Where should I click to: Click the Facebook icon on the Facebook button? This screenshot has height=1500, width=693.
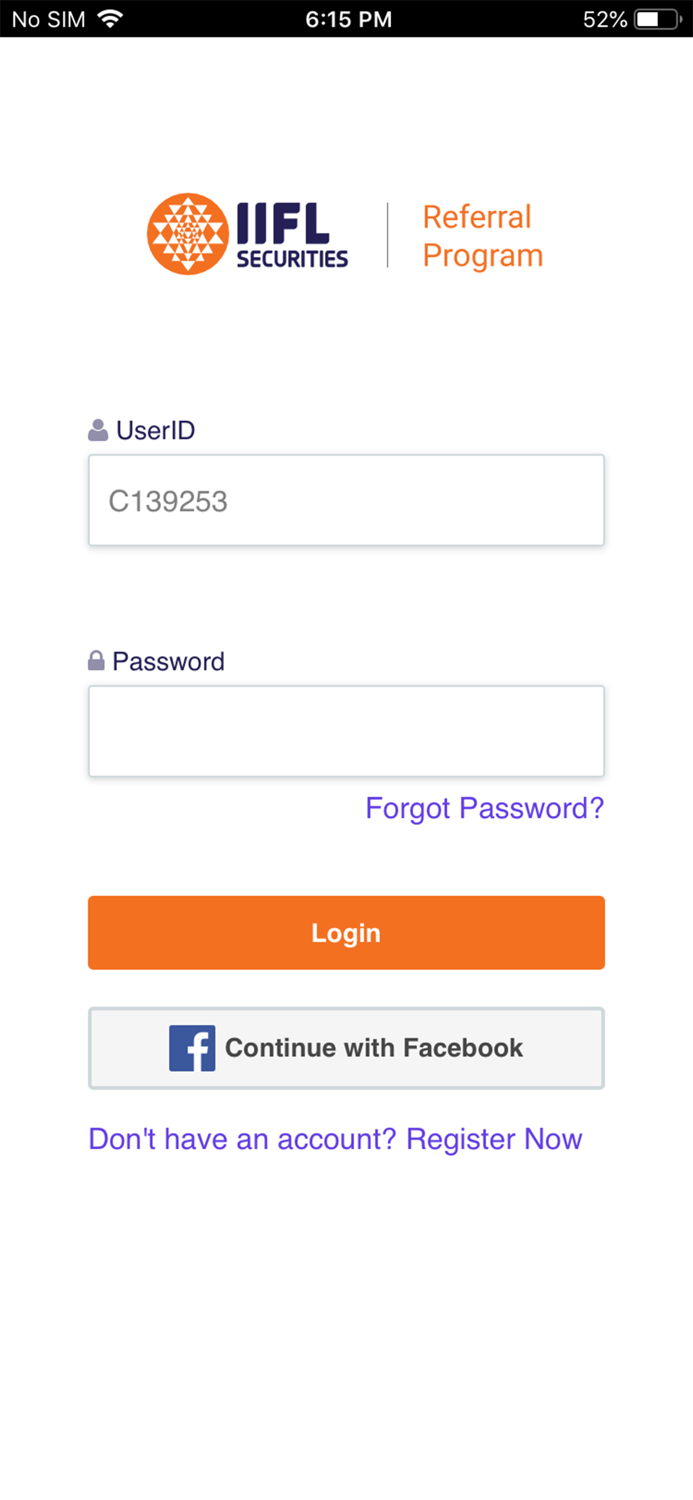(192, 1047)
